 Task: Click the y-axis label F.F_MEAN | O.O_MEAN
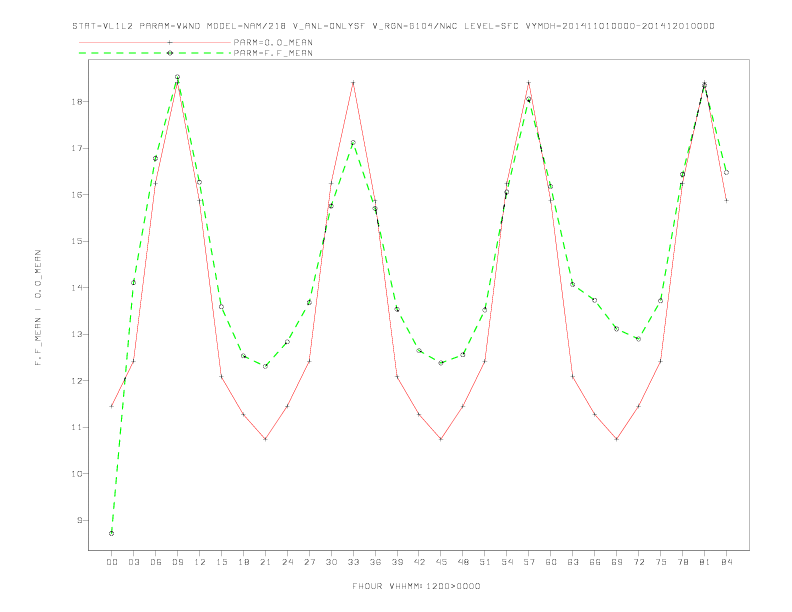[x=38, y=308]
